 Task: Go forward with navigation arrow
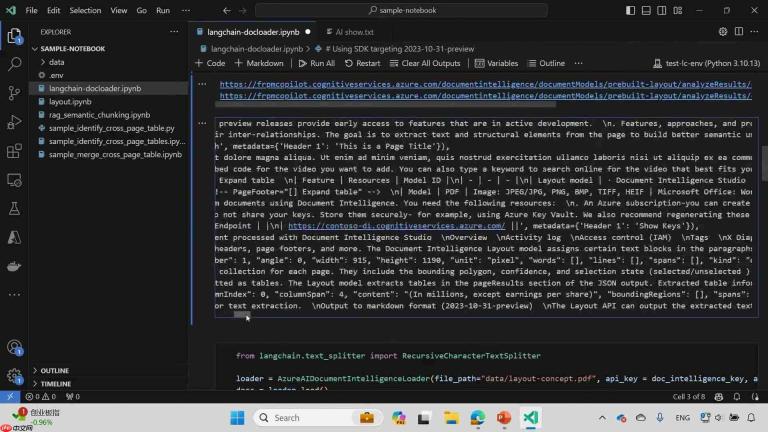click(x=242, y=10)
